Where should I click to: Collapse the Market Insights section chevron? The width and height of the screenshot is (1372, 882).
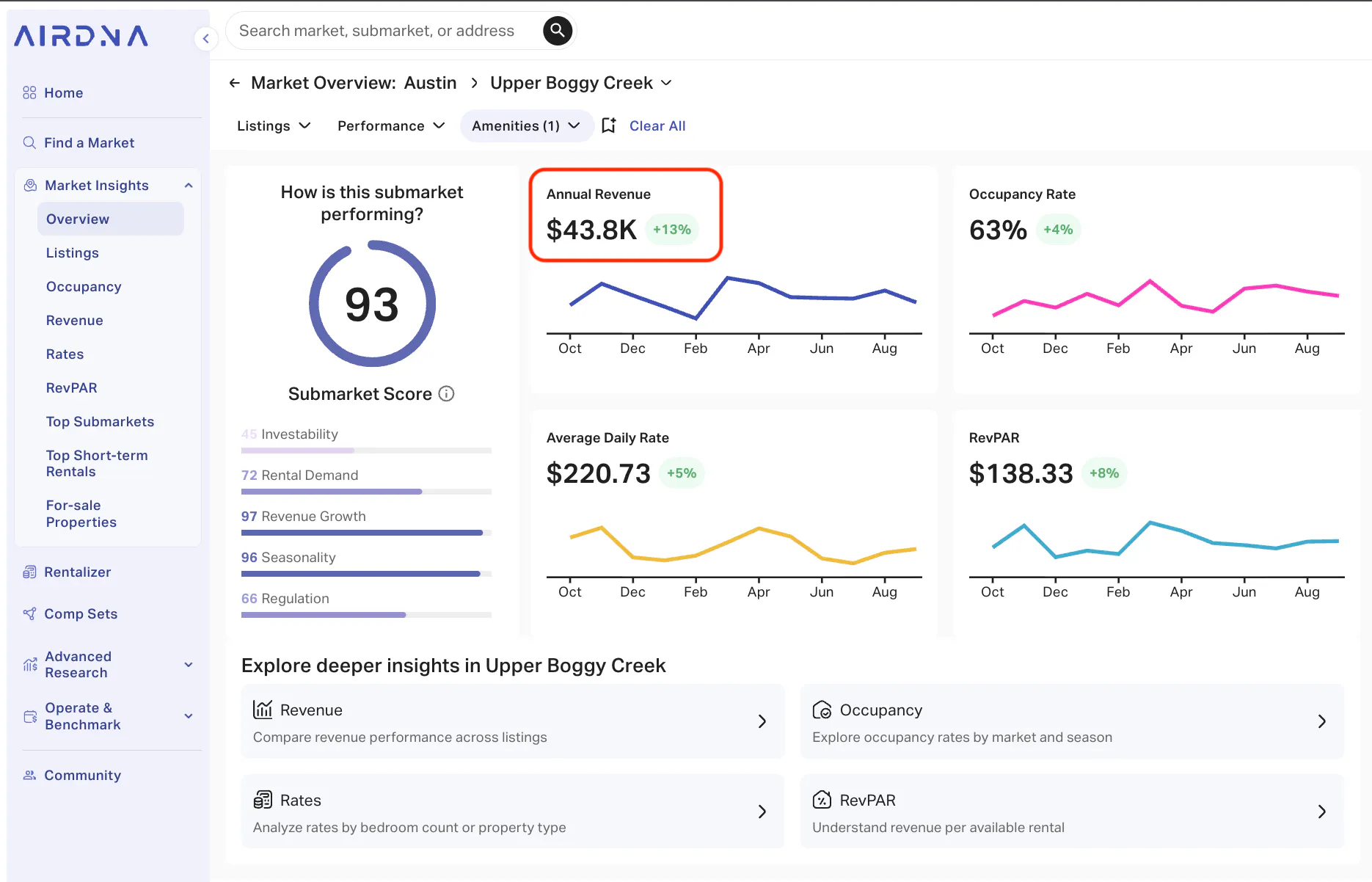point(189,185)
